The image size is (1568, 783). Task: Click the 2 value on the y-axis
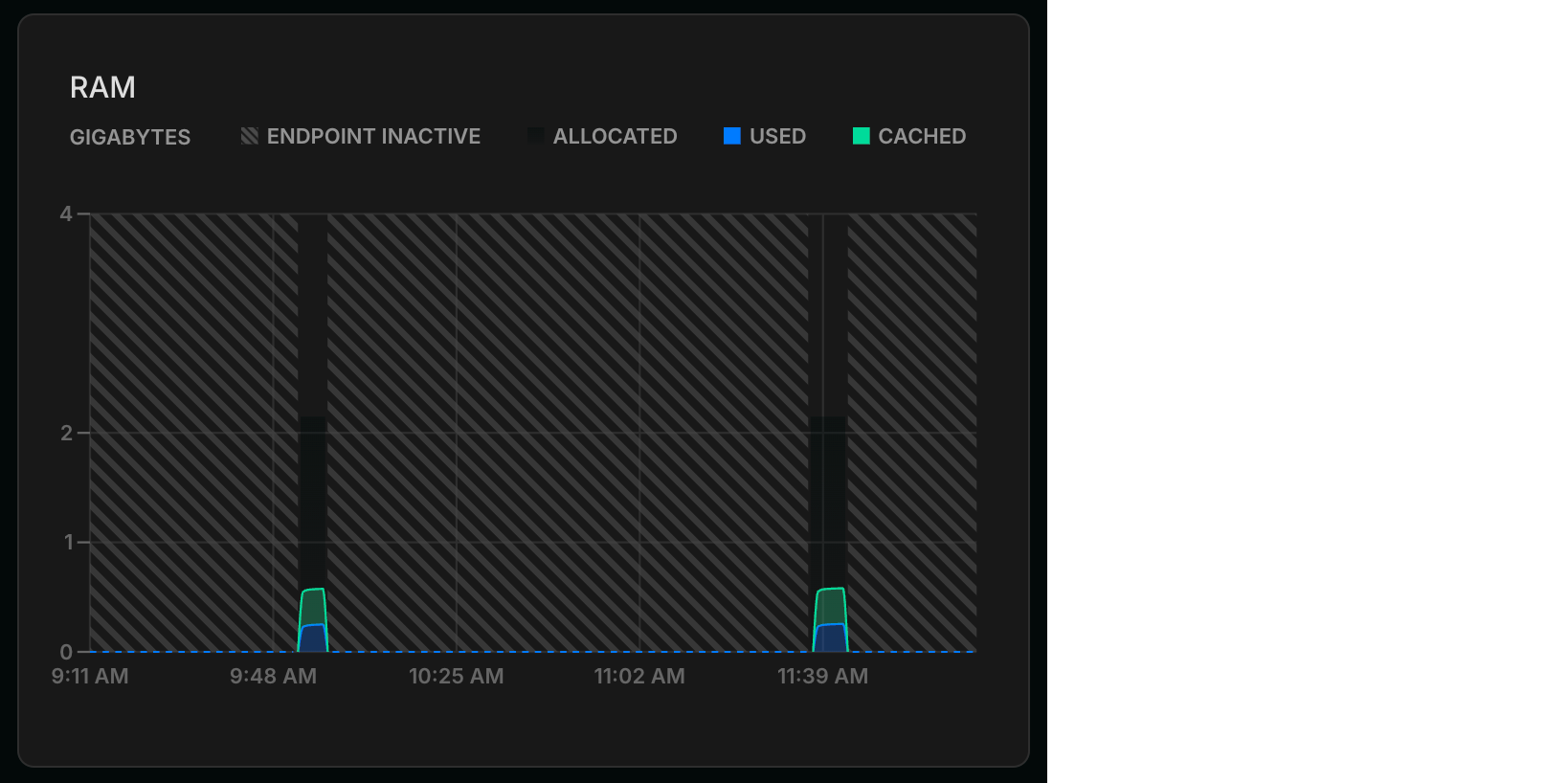point(66,433)
